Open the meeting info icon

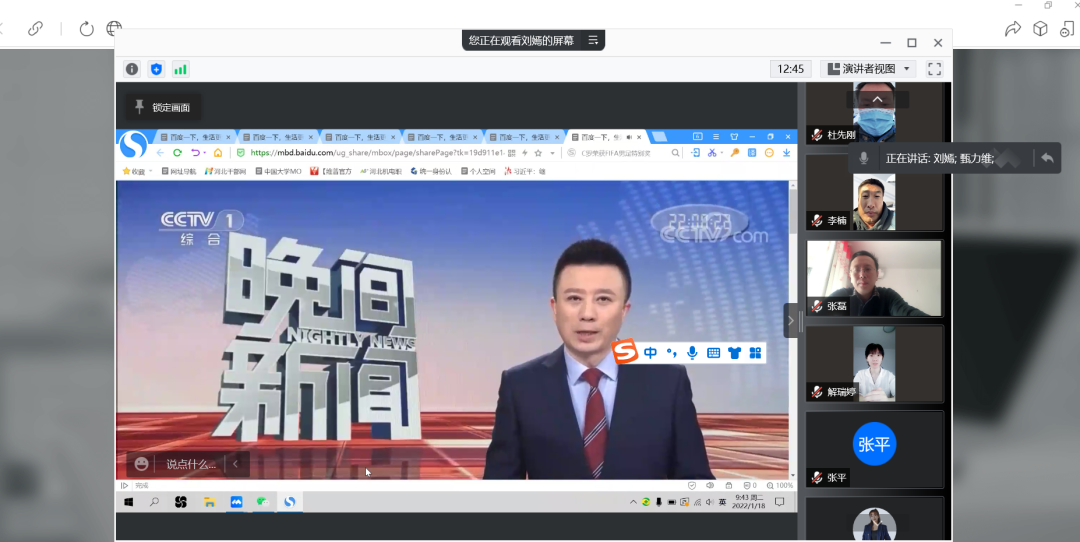[x=132, y=69]
